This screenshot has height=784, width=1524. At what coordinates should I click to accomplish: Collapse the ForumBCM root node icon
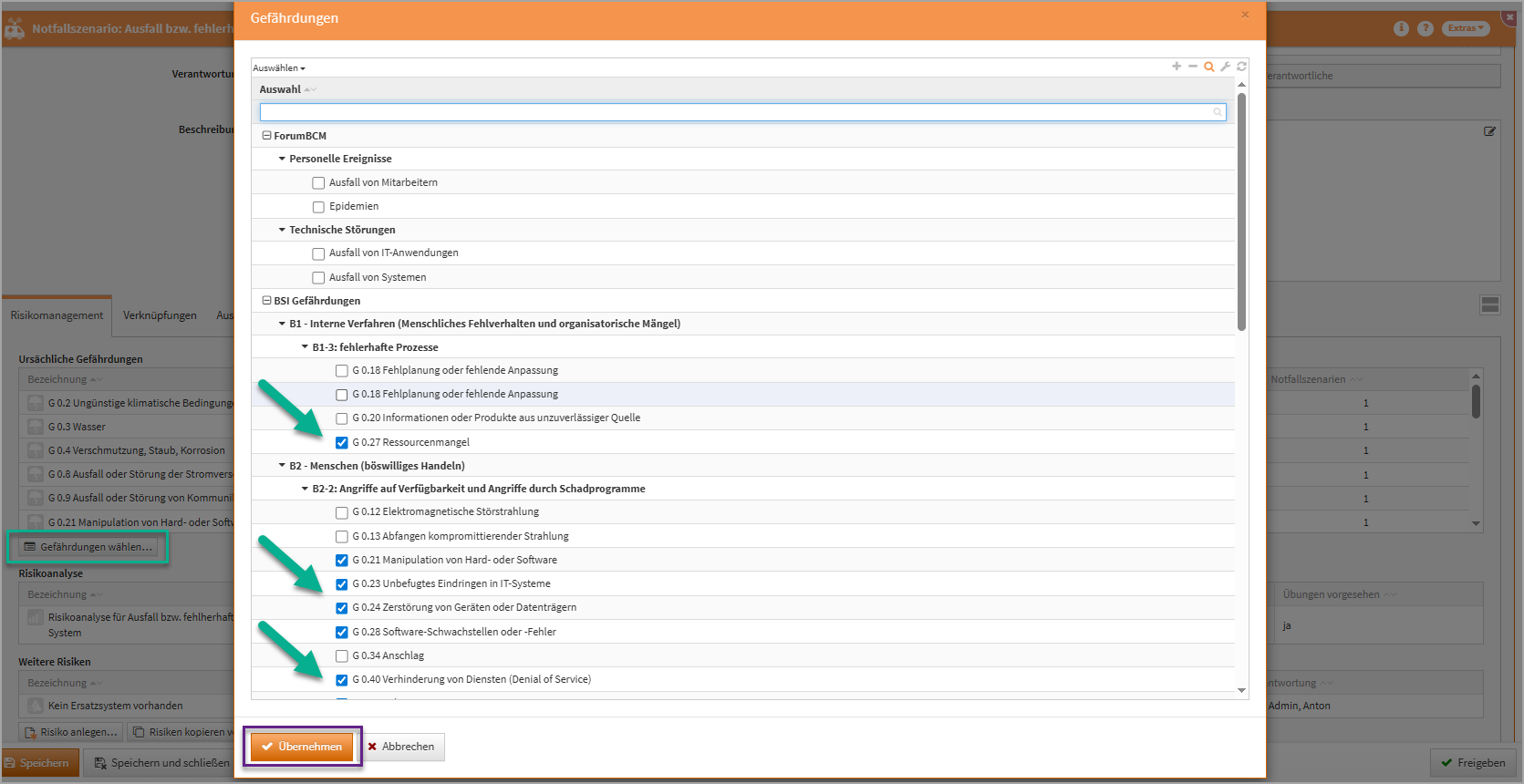tap(266, 136)
